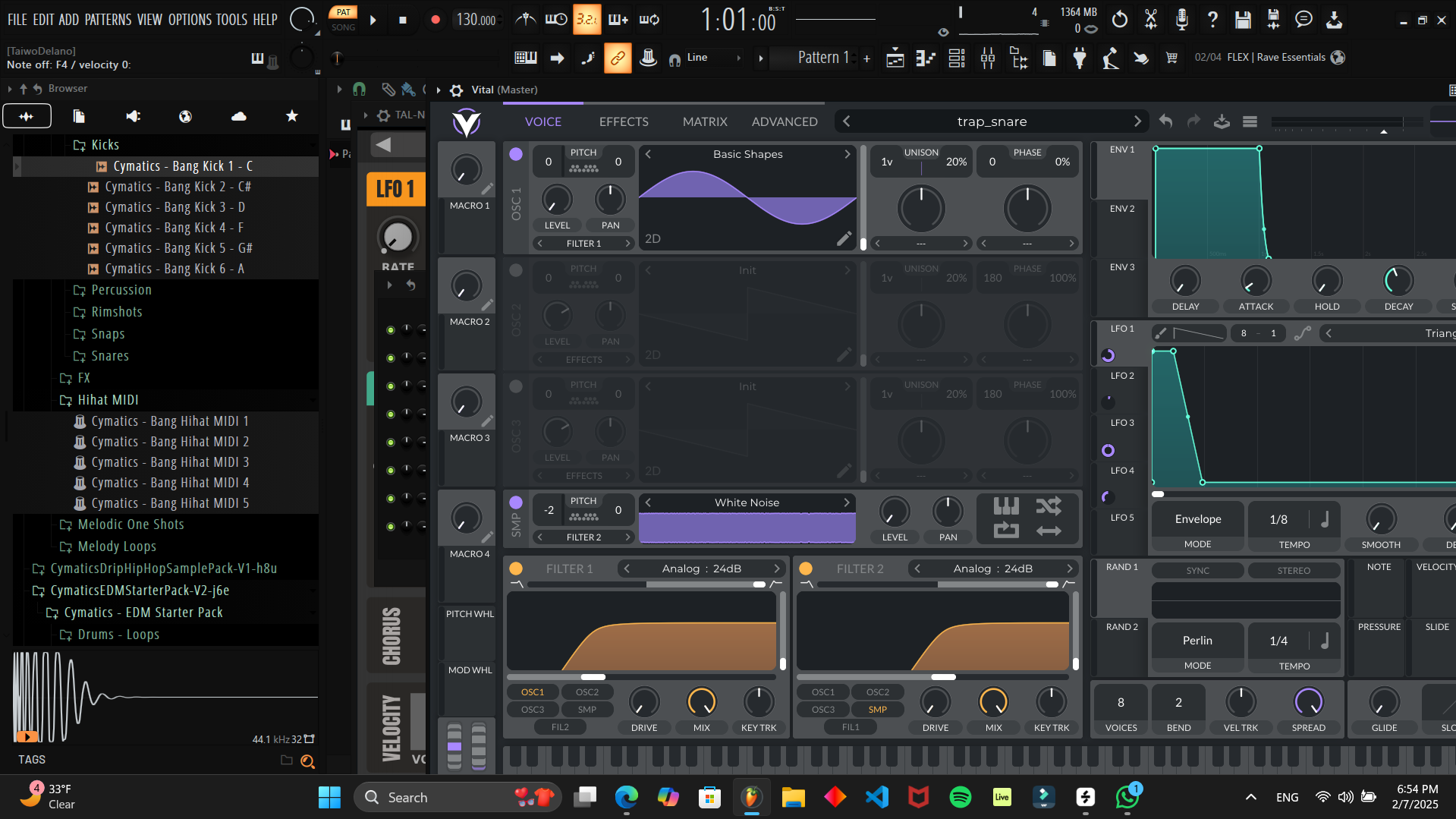This screenshot has height=819, width=1456.
Task: Open the Playlist view icon
Action: 895,58
